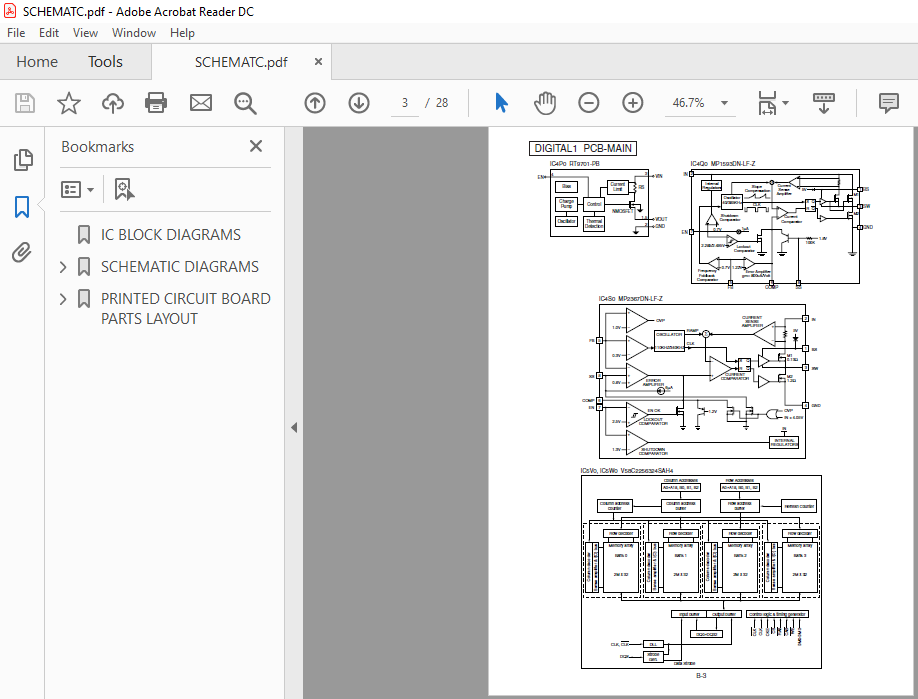Expand PRINTED CIRCUIT BOARD bookmark
918x699 pixels.
point(63,299)
